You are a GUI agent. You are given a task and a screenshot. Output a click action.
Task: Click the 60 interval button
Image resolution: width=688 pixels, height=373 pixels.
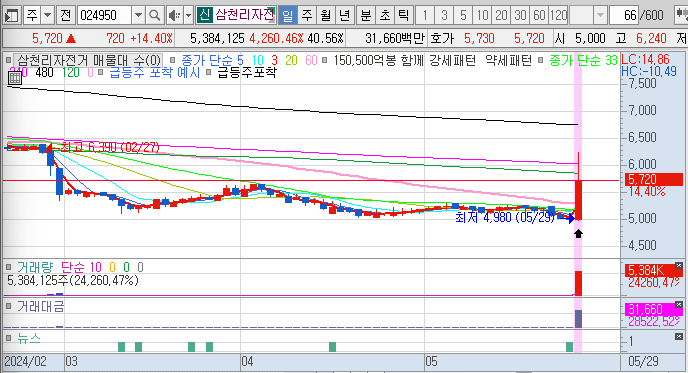[539, 16]
